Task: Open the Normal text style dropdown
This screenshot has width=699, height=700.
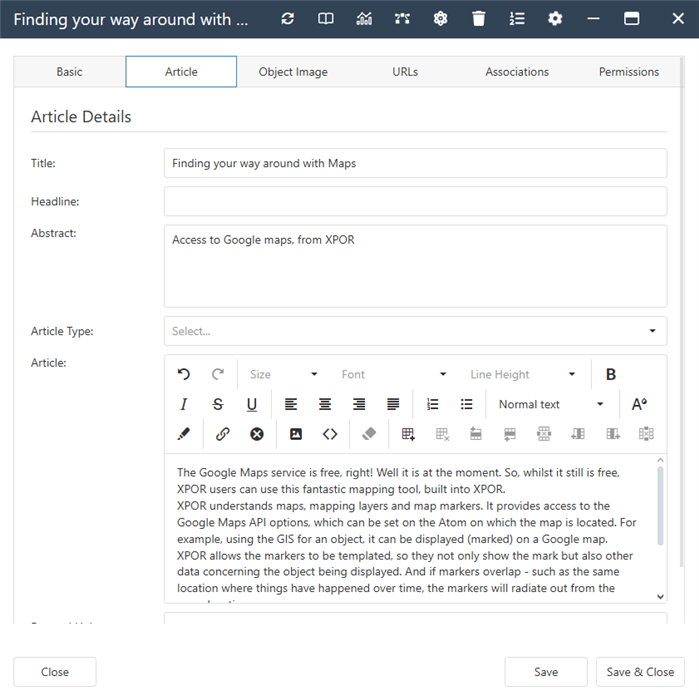Action: click(x=551, y=404)
